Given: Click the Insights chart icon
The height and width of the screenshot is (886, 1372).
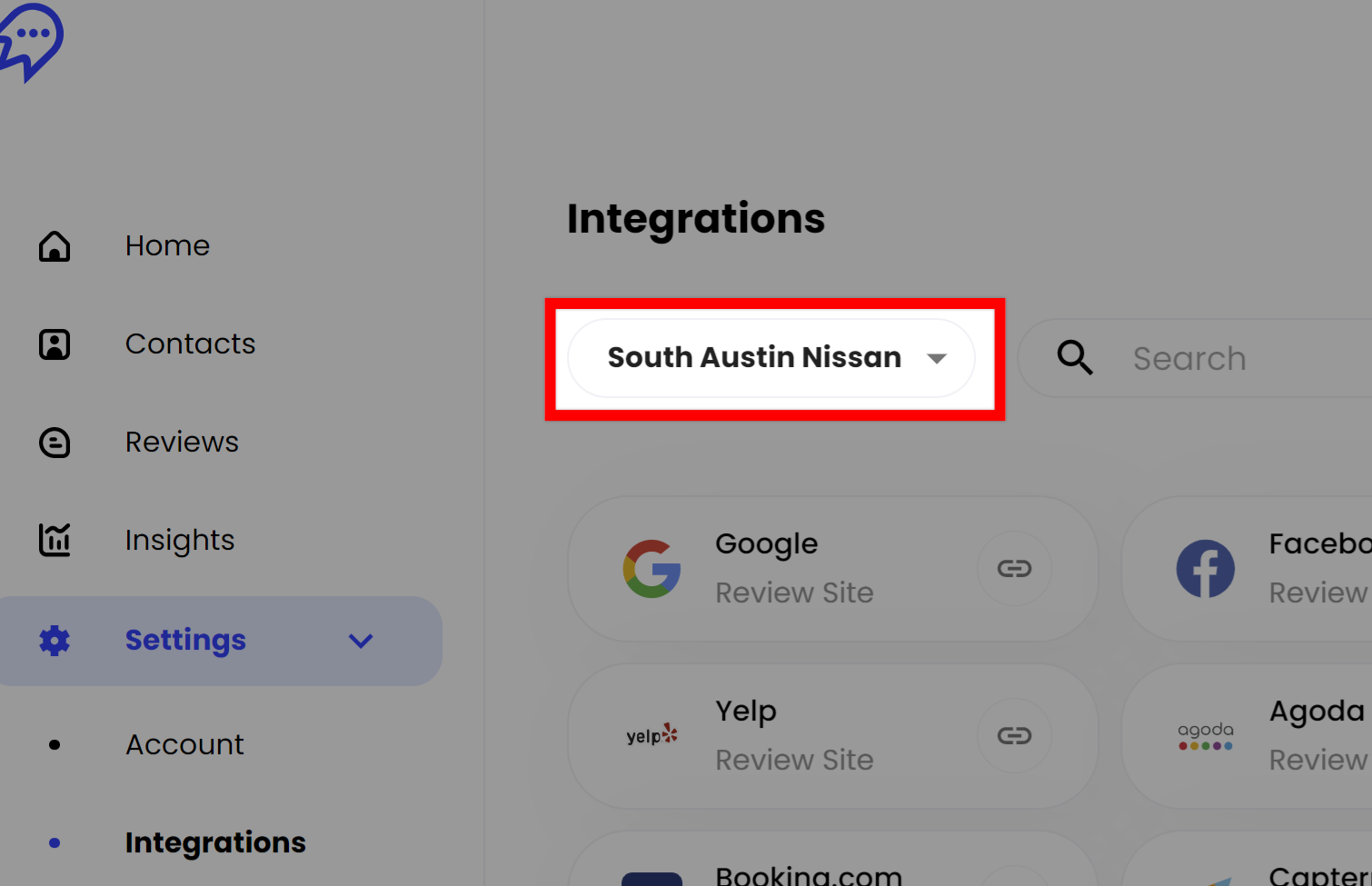Looking at the screenshot, I should 55,540.
